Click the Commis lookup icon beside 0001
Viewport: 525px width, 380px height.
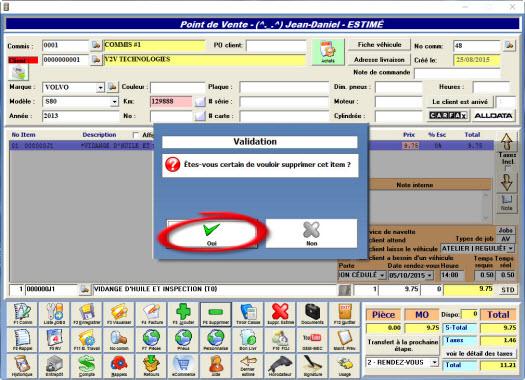pyautogui.click(x=96, y=45)
